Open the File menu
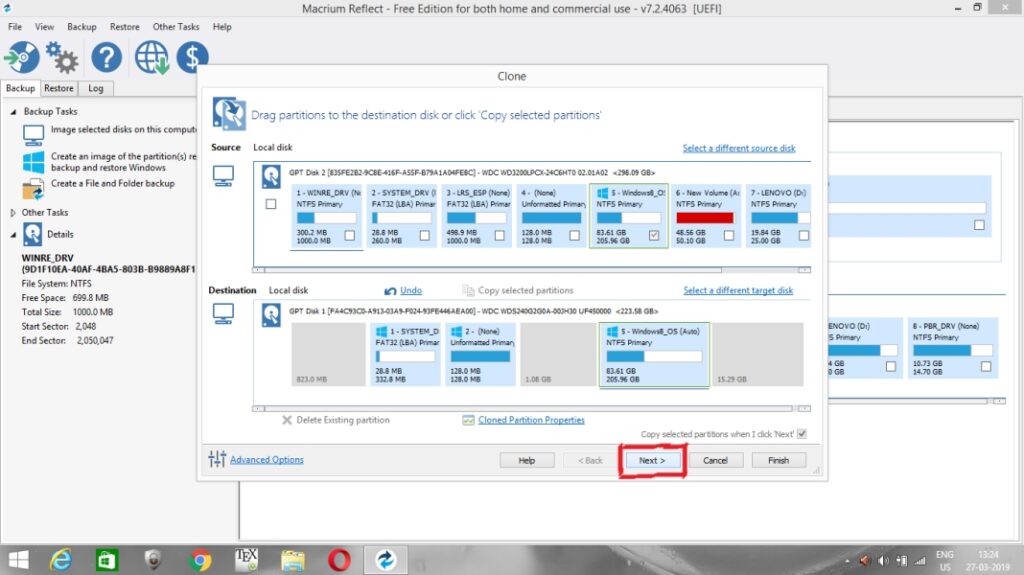Viewport: 1024px width, 575px height. 15,27
